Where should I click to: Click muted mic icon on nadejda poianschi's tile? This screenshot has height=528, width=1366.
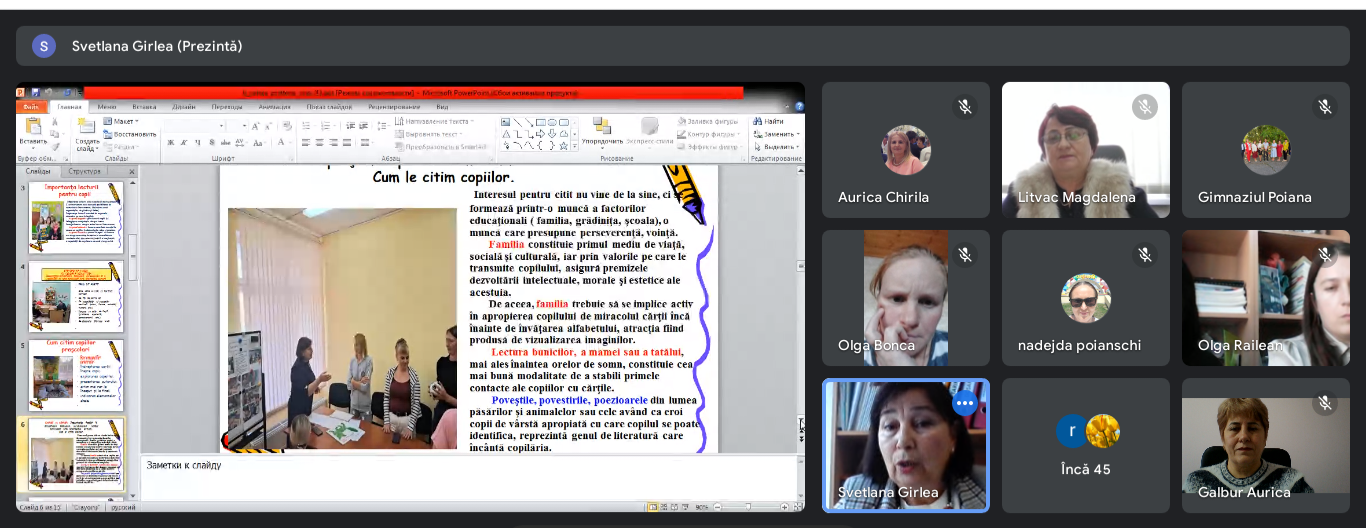click(x=1144, y=255)
